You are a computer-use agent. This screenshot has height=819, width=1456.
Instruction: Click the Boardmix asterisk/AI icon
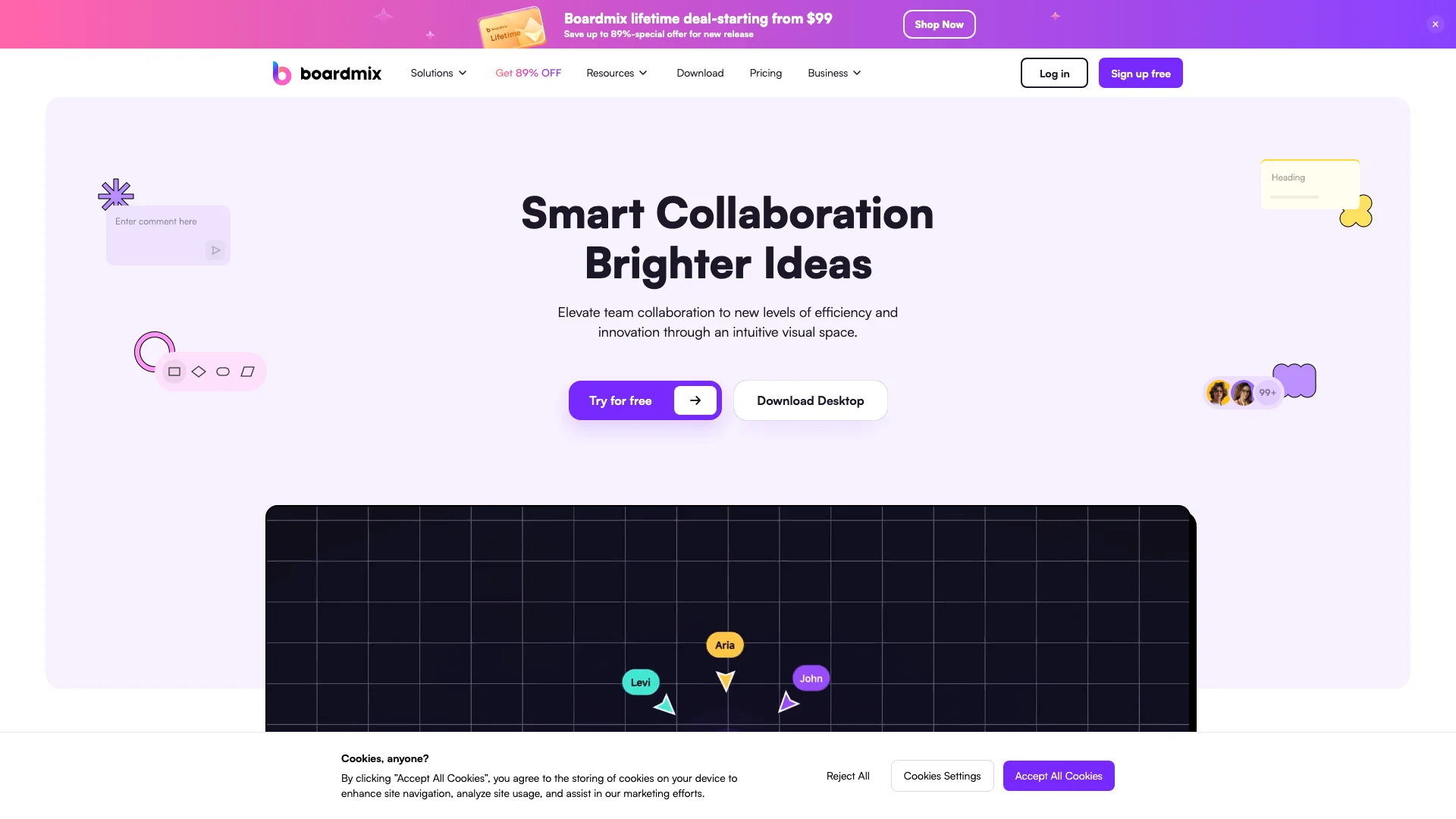pyautogui.click(x=116, y=194)
